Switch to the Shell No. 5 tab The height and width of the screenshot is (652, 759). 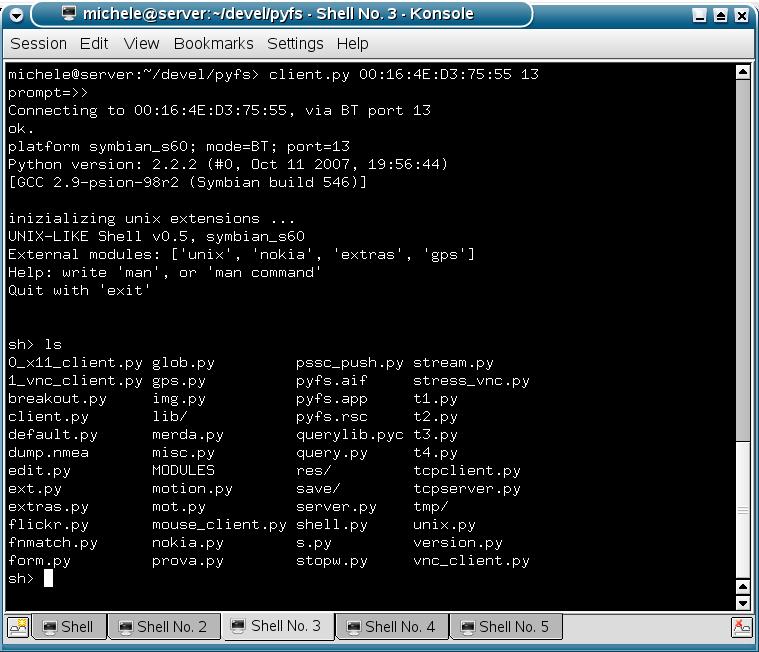coord(506,627)
